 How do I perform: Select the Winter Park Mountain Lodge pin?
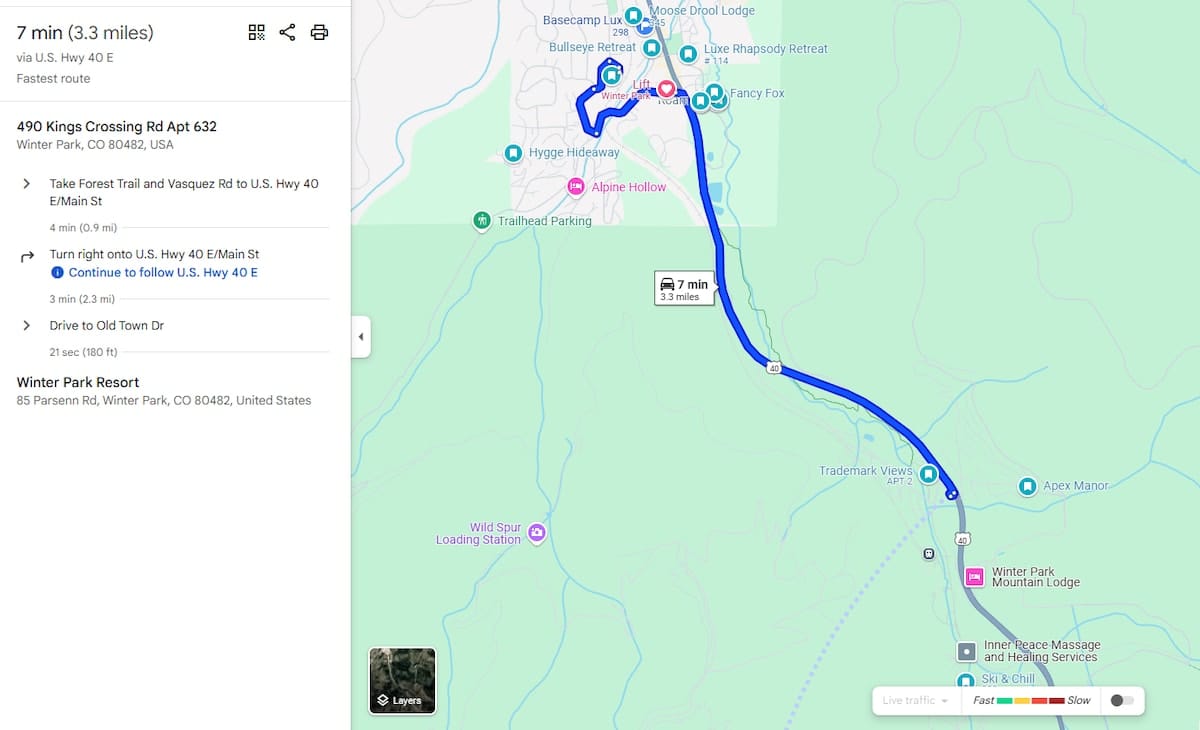coord(975,577)
